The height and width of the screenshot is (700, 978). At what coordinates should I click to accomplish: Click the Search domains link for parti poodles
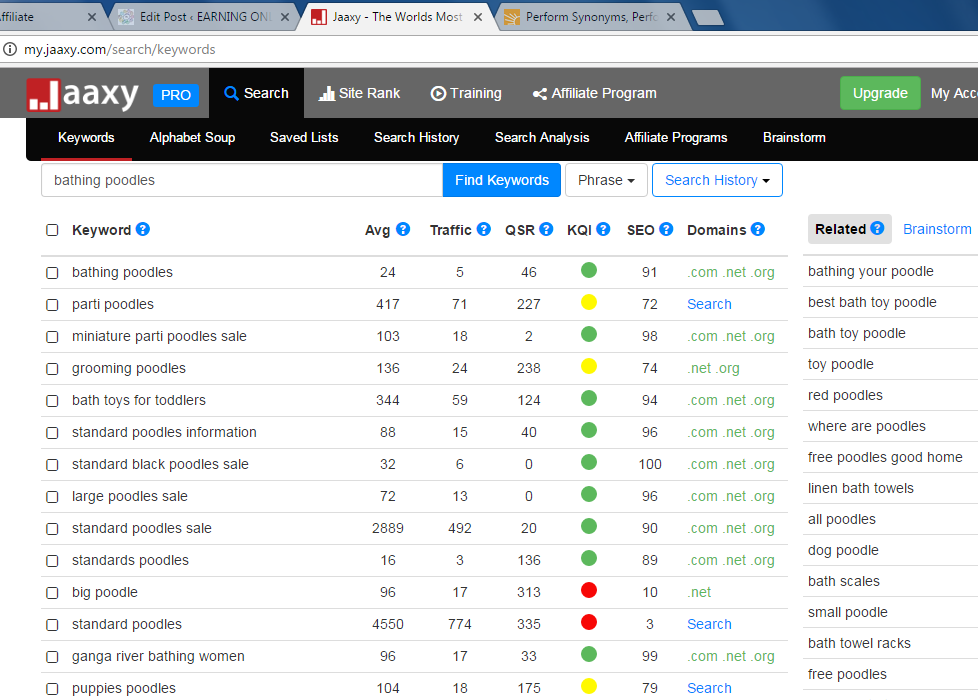tap(709, 304)
